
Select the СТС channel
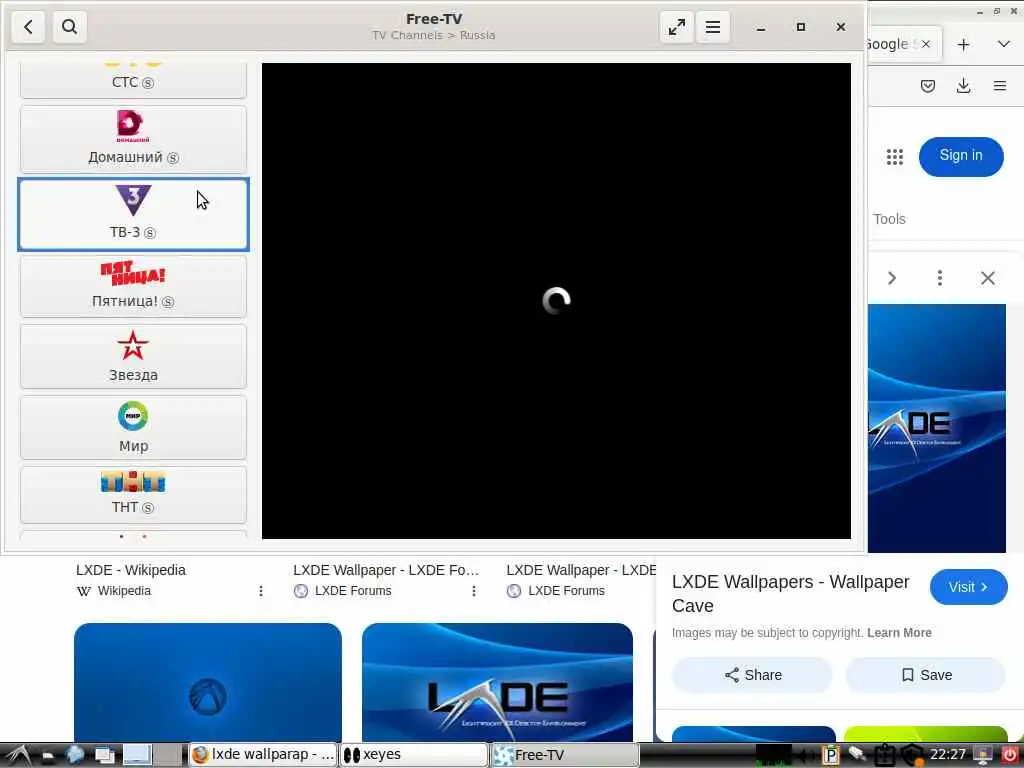click(x=133, y=80)
